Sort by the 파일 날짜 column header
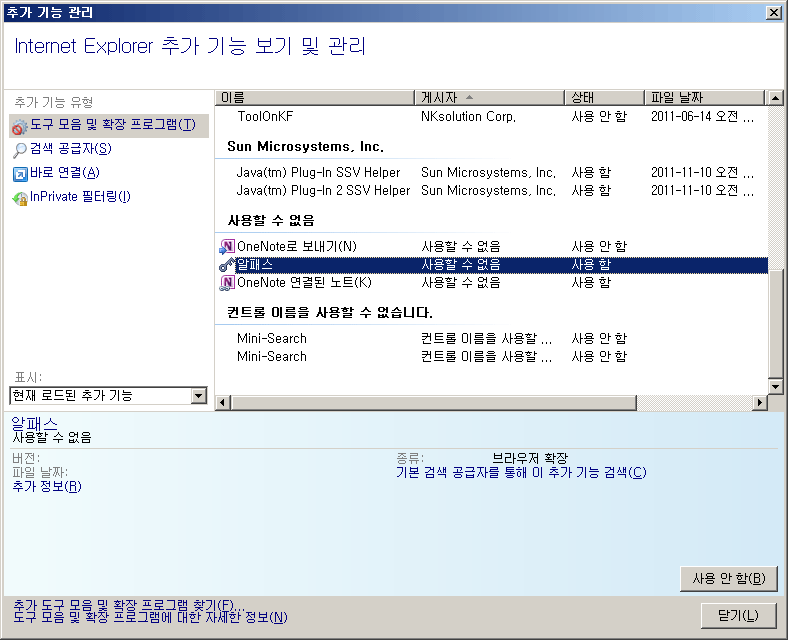 point(704,97)
